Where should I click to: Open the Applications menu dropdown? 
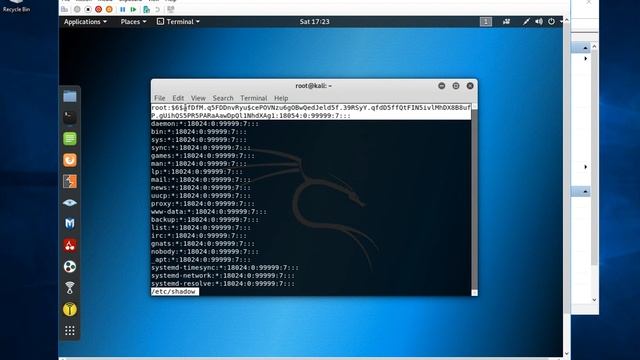coord(85,22)
